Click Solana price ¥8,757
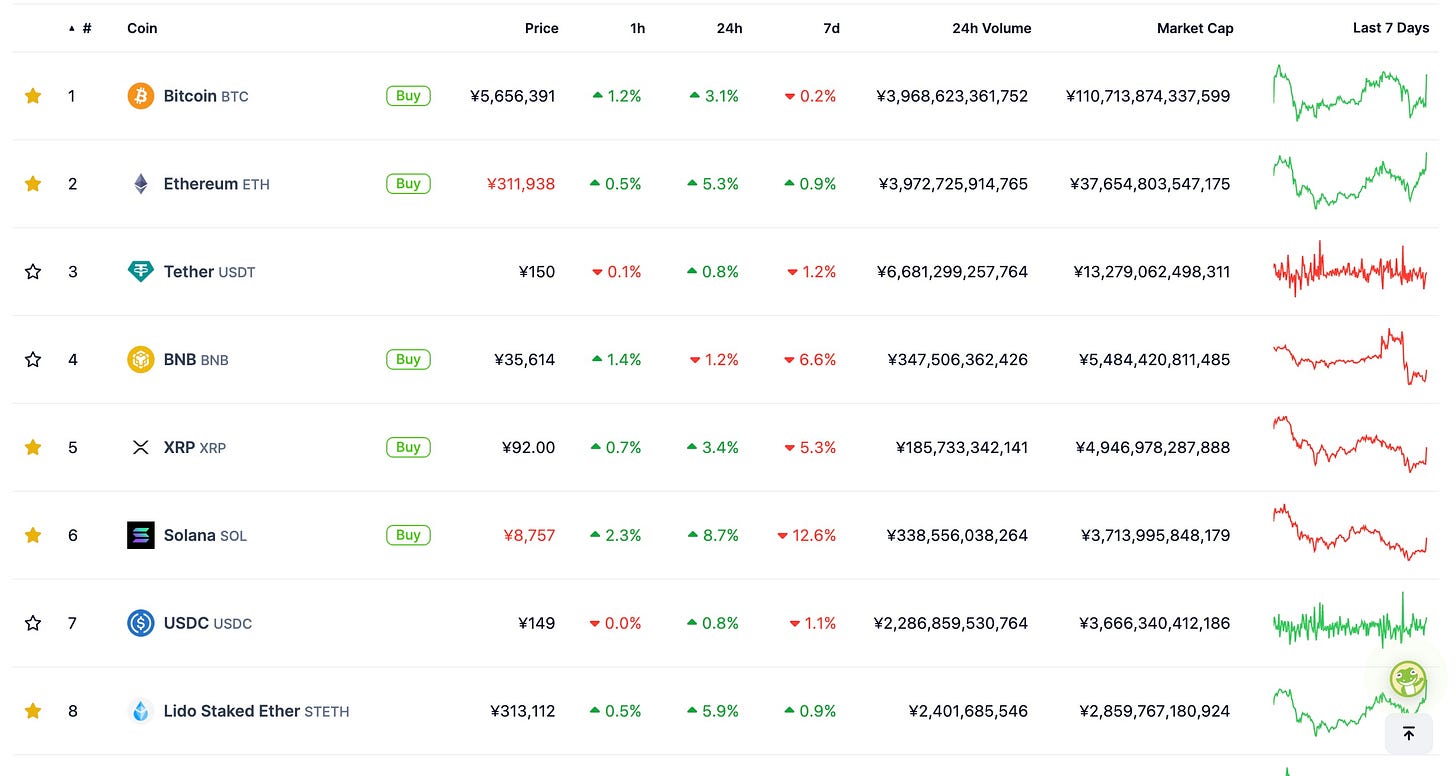This screenshot has width=1456, height=776. 529,535
